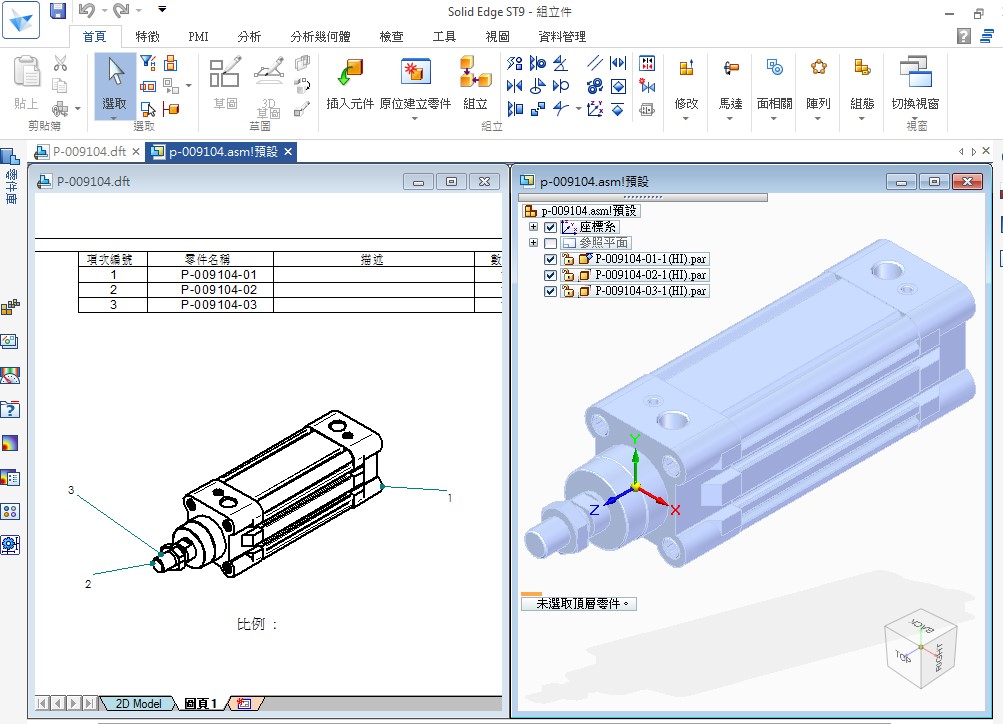Screen dimensions: 1003x724
Task: Click the gear icon in left sidebar
Action: (x=10, y=545)
